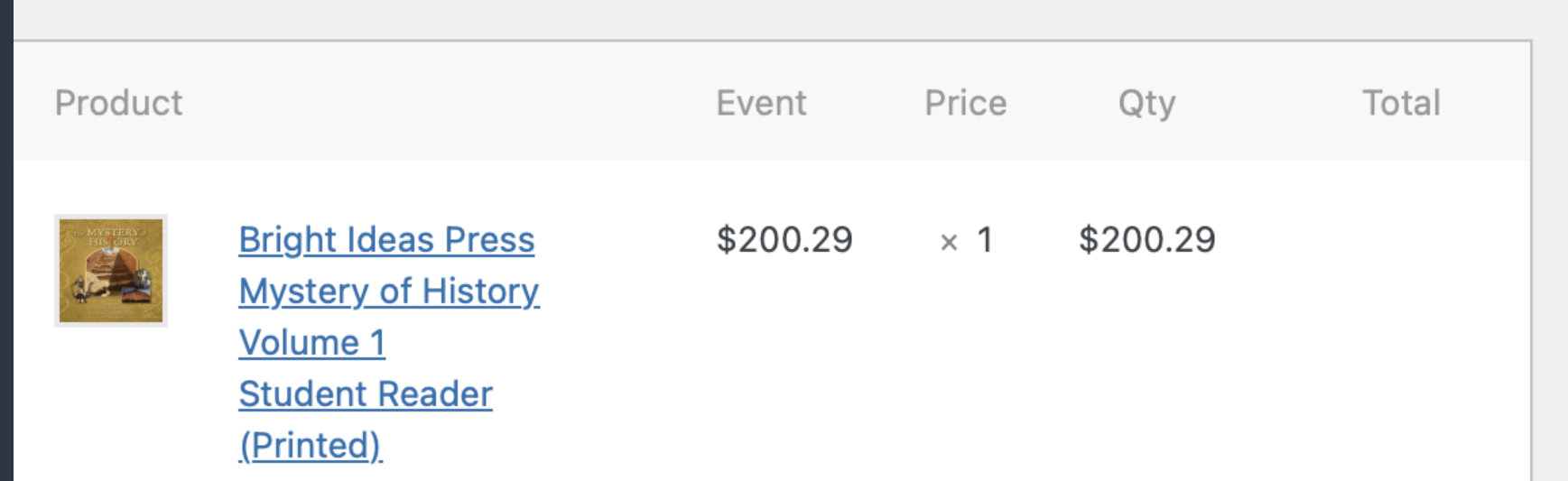Click blank header space between Product and Event
The image size is (1568, 481).
point(451,103)
